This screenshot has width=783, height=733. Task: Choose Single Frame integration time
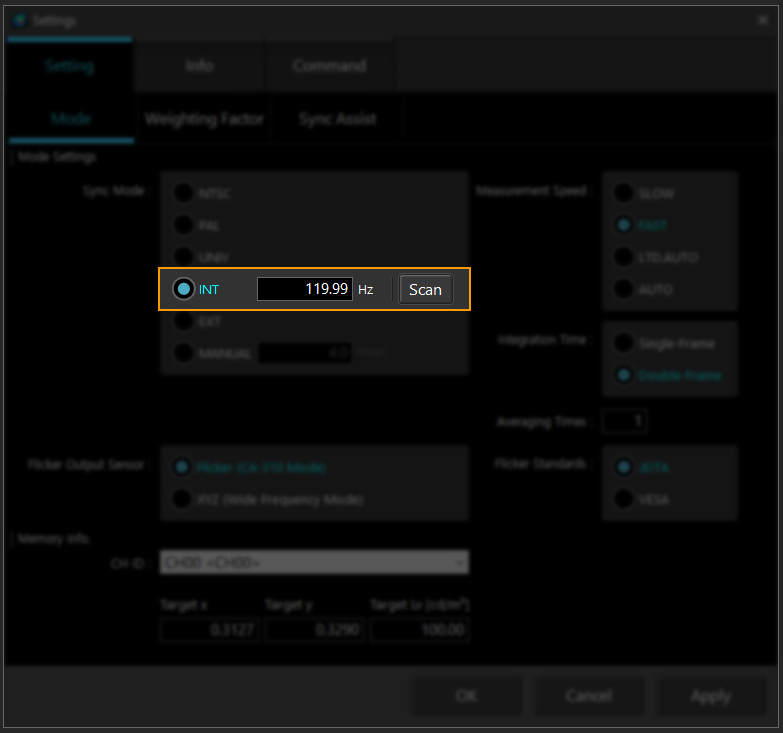click(624, 344)
